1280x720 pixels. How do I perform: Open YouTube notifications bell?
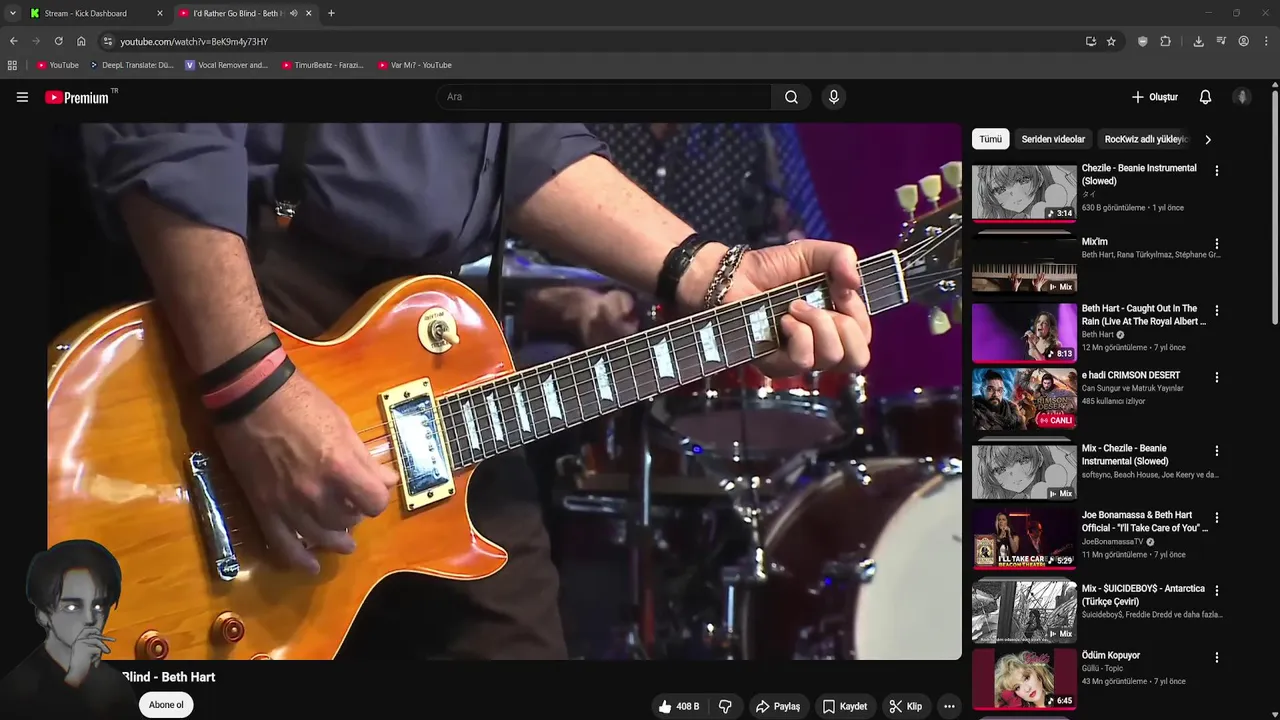click(x=1205, y=97)
